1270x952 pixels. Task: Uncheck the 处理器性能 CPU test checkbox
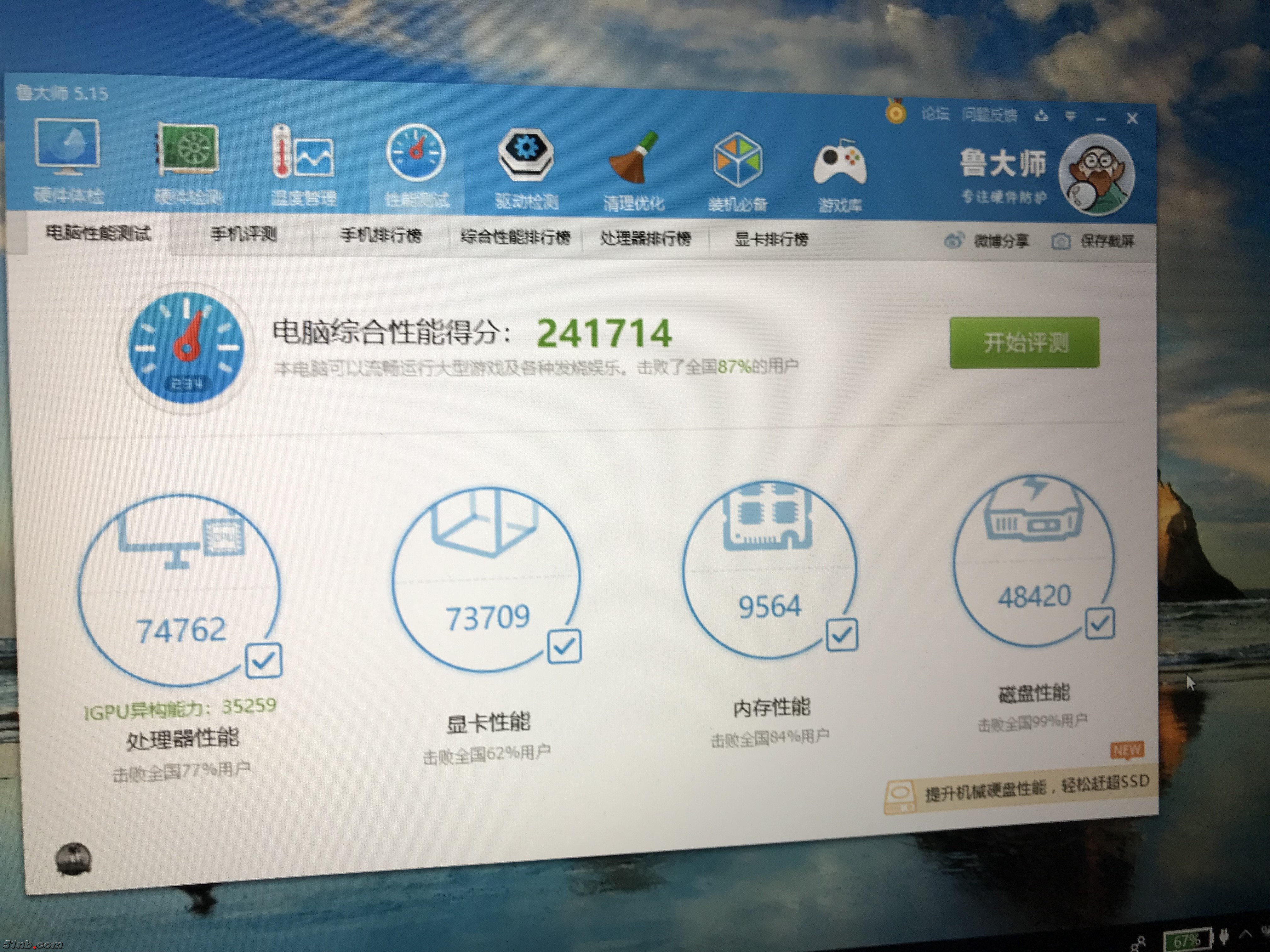click(x=264, y=660)
